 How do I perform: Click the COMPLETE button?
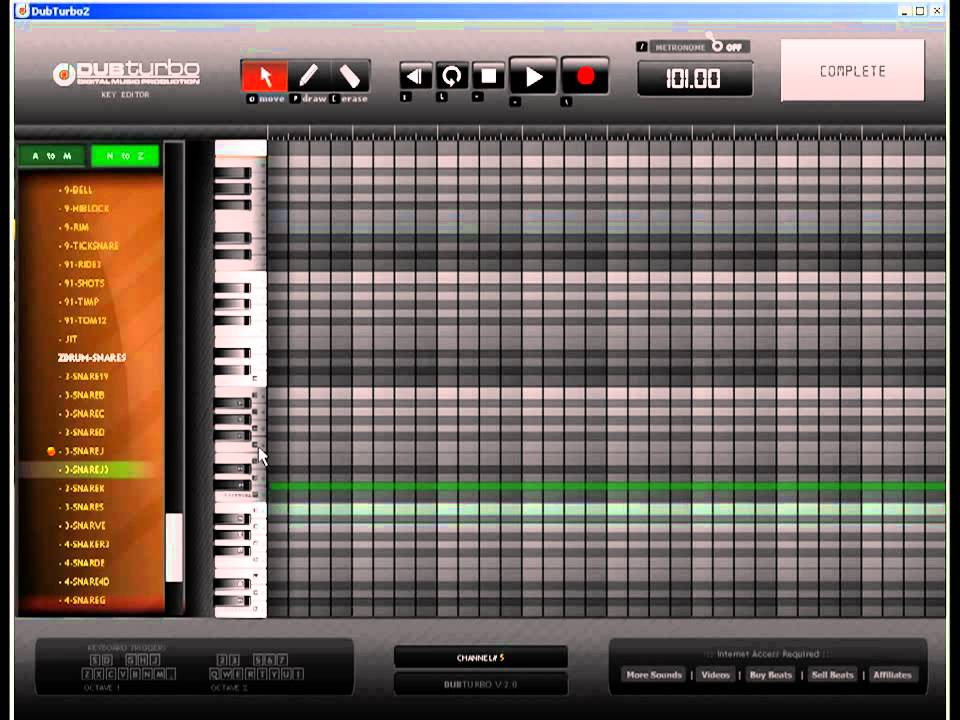[852, 70]
